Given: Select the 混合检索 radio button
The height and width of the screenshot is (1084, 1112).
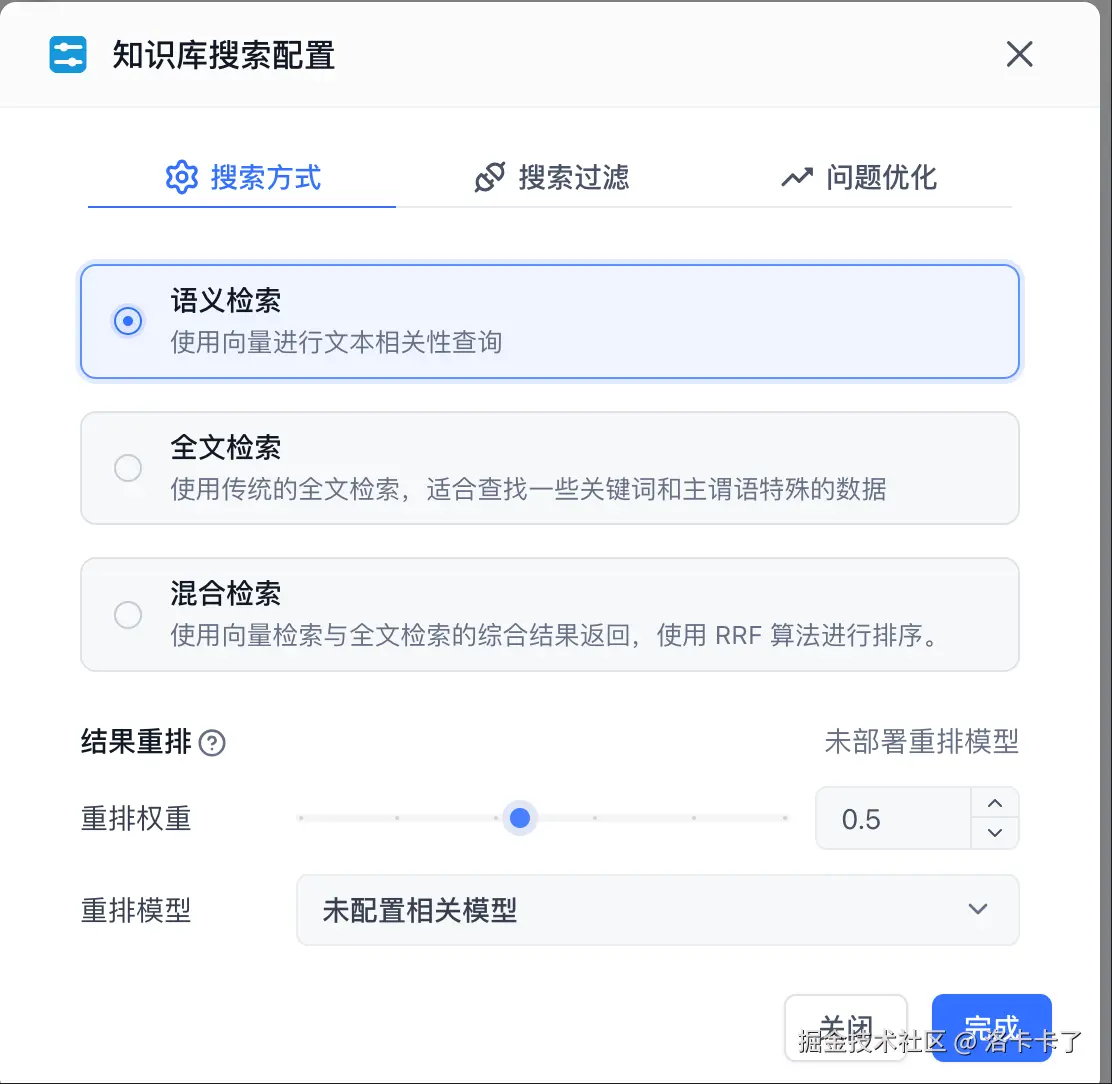Looking at the screenshot, I should point(128,615).
